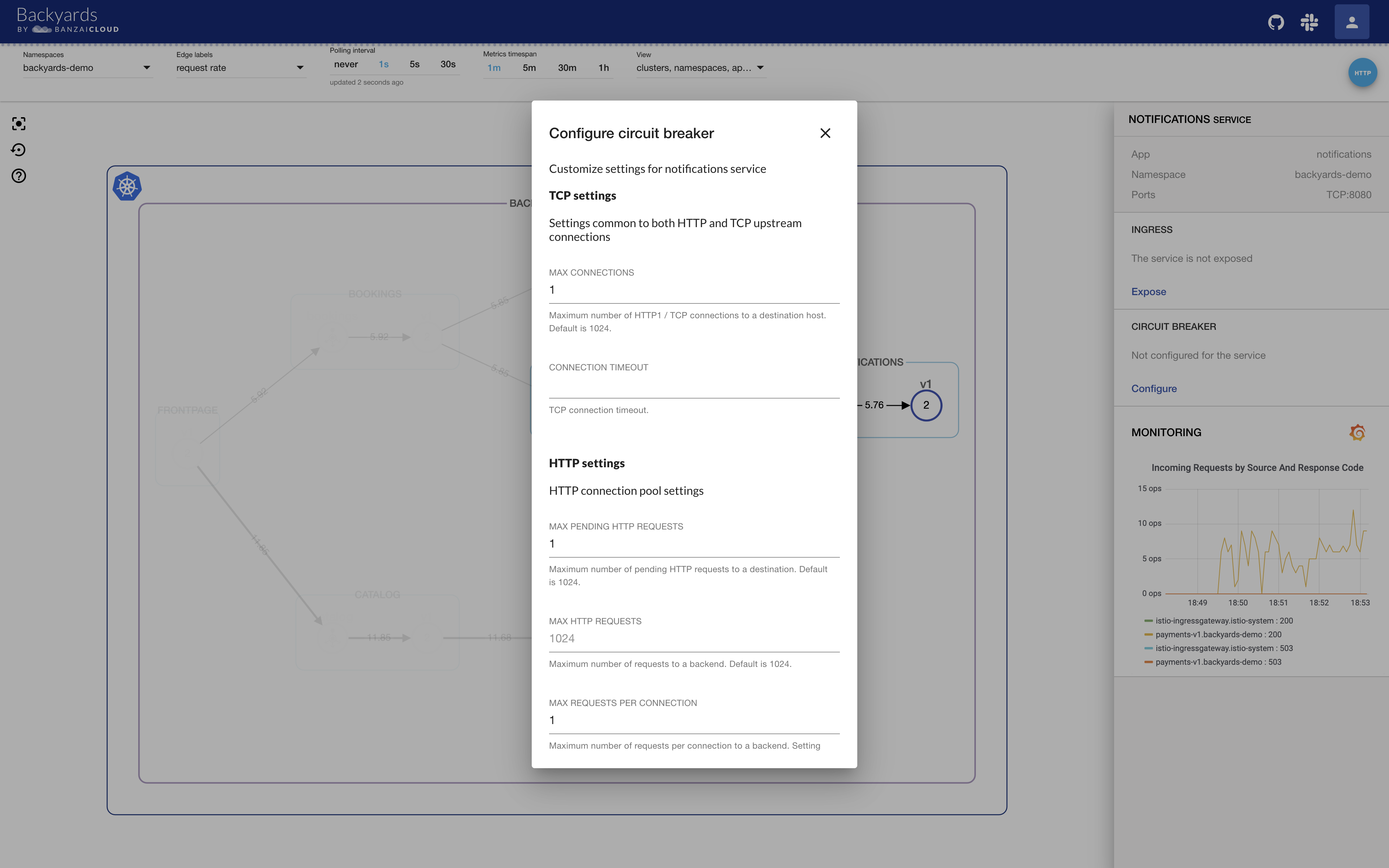
Task: Open the Namespaces dropdown
Action: tap(87, 68)
